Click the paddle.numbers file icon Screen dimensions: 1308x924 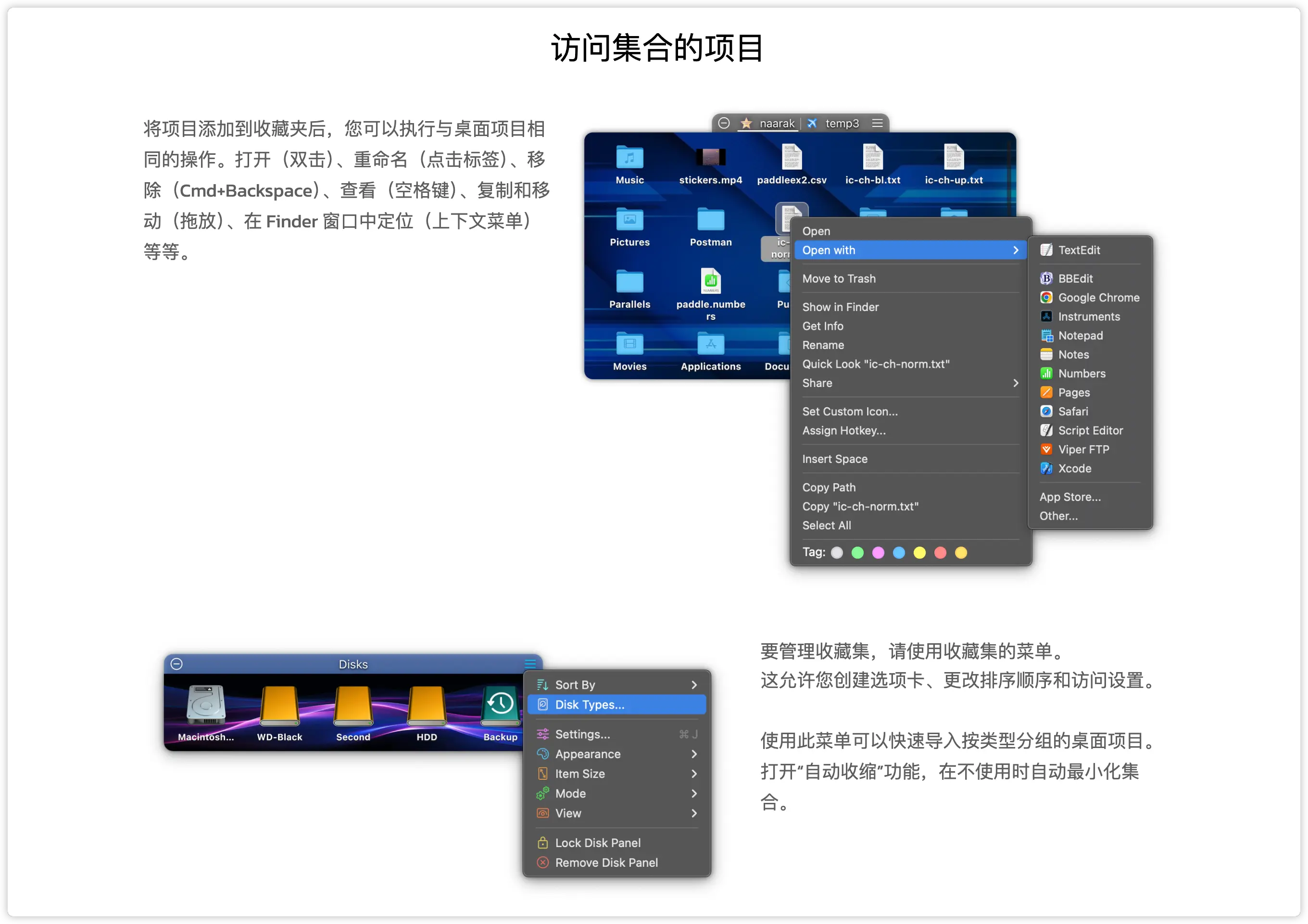pyautogui.click(x=710, y=281)
